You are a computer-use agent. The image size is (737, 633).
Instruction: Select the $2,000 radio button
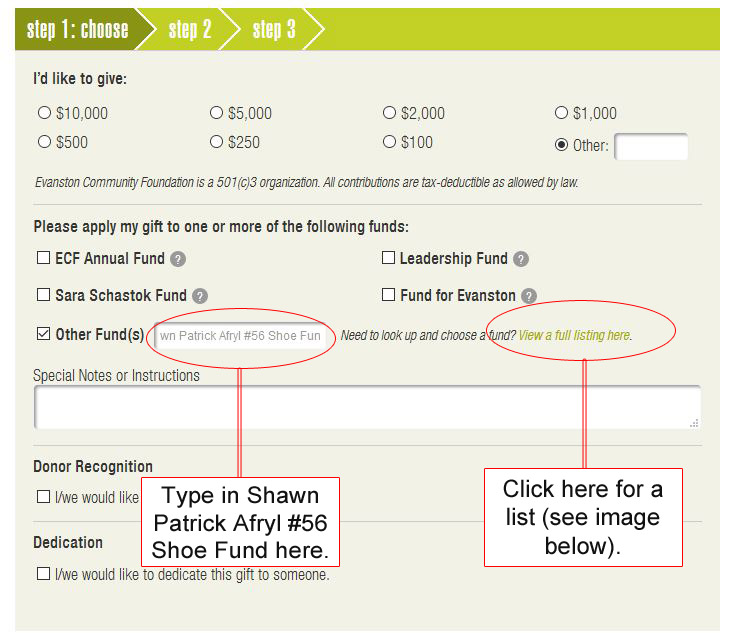click(x=390, y=113)
